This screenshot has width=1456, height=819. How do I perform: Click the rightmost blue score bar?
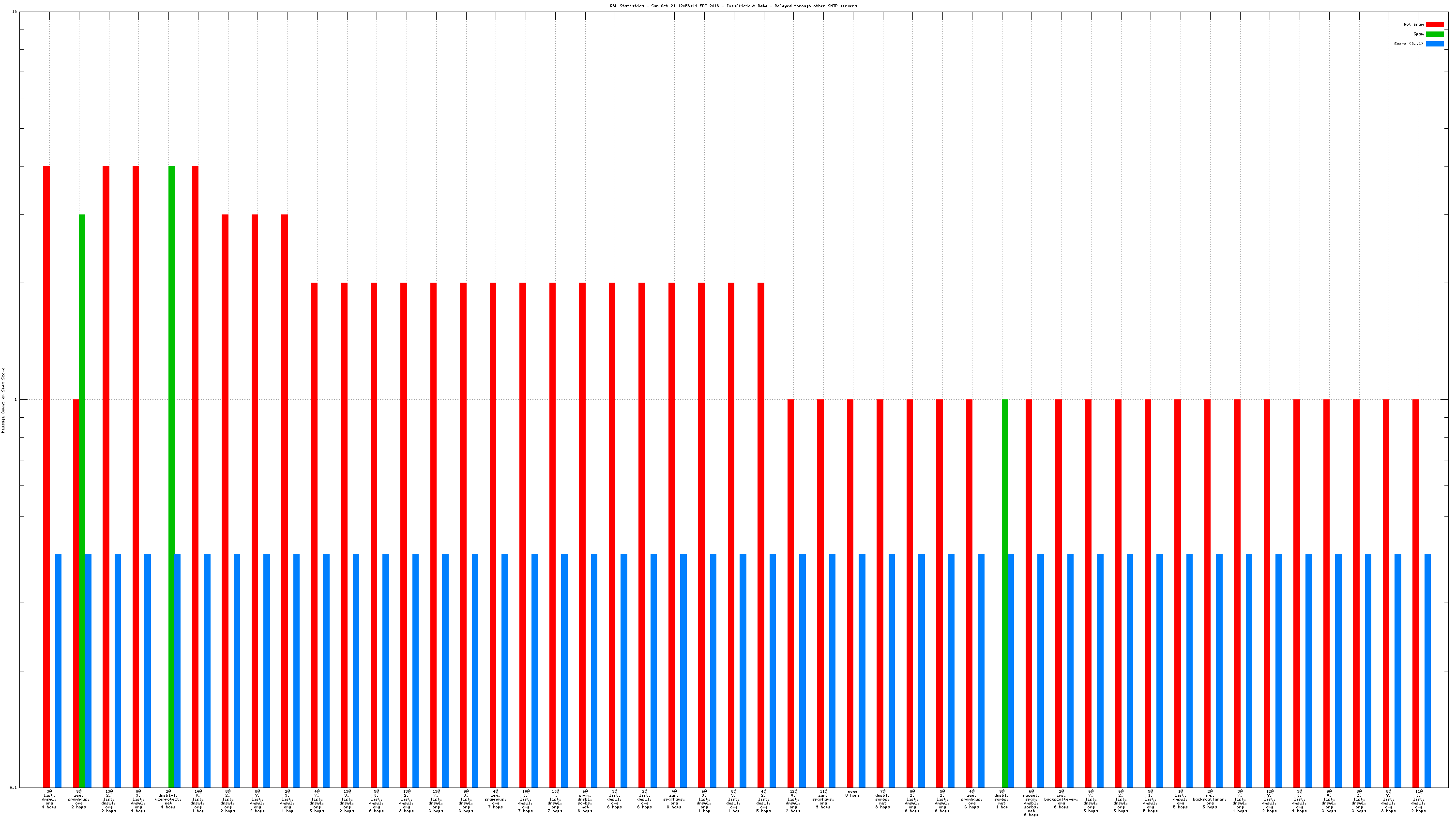point(1427,670)
